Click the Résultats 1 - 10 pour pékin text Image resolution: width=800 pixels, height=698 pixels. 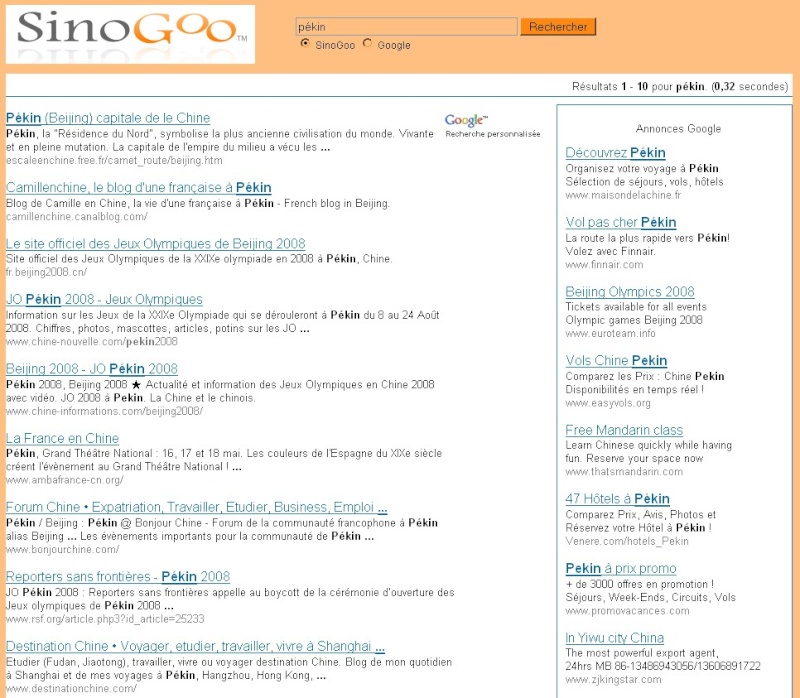point(680,86)
